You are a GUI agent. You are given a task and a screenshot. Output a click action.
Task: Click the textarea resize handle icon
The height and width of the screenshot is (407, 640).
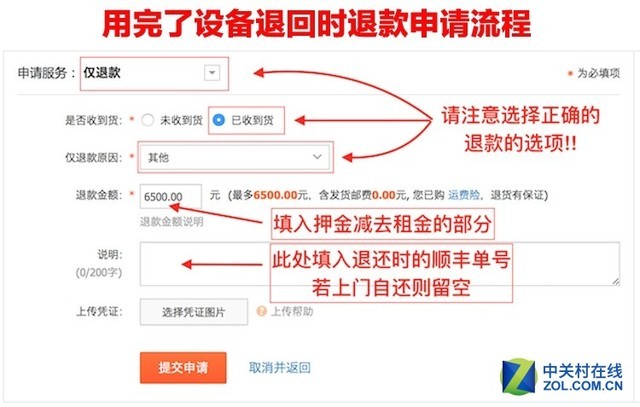[x=616, y=281]
